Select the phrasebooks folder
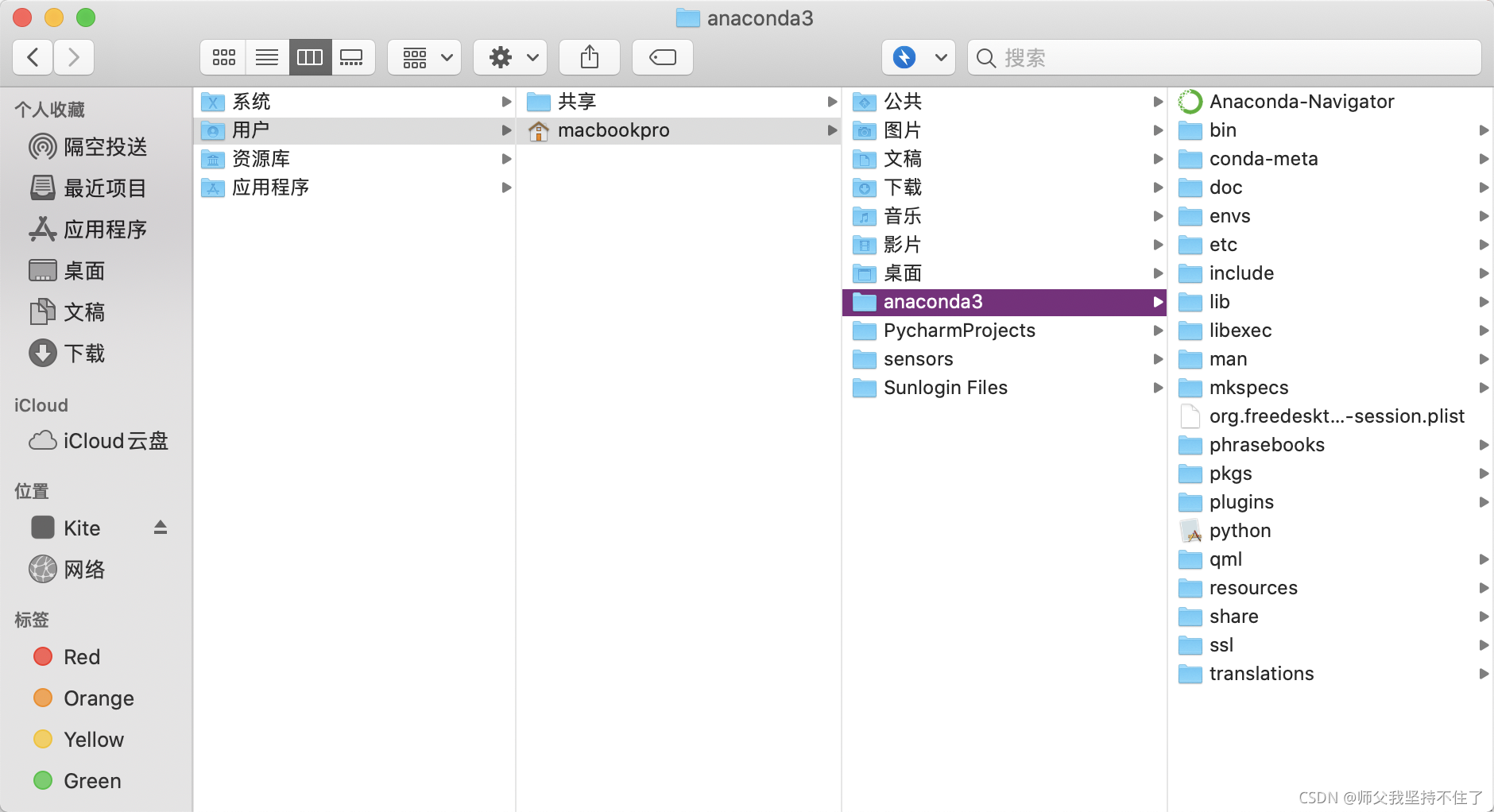 [x=1331, y=445]
